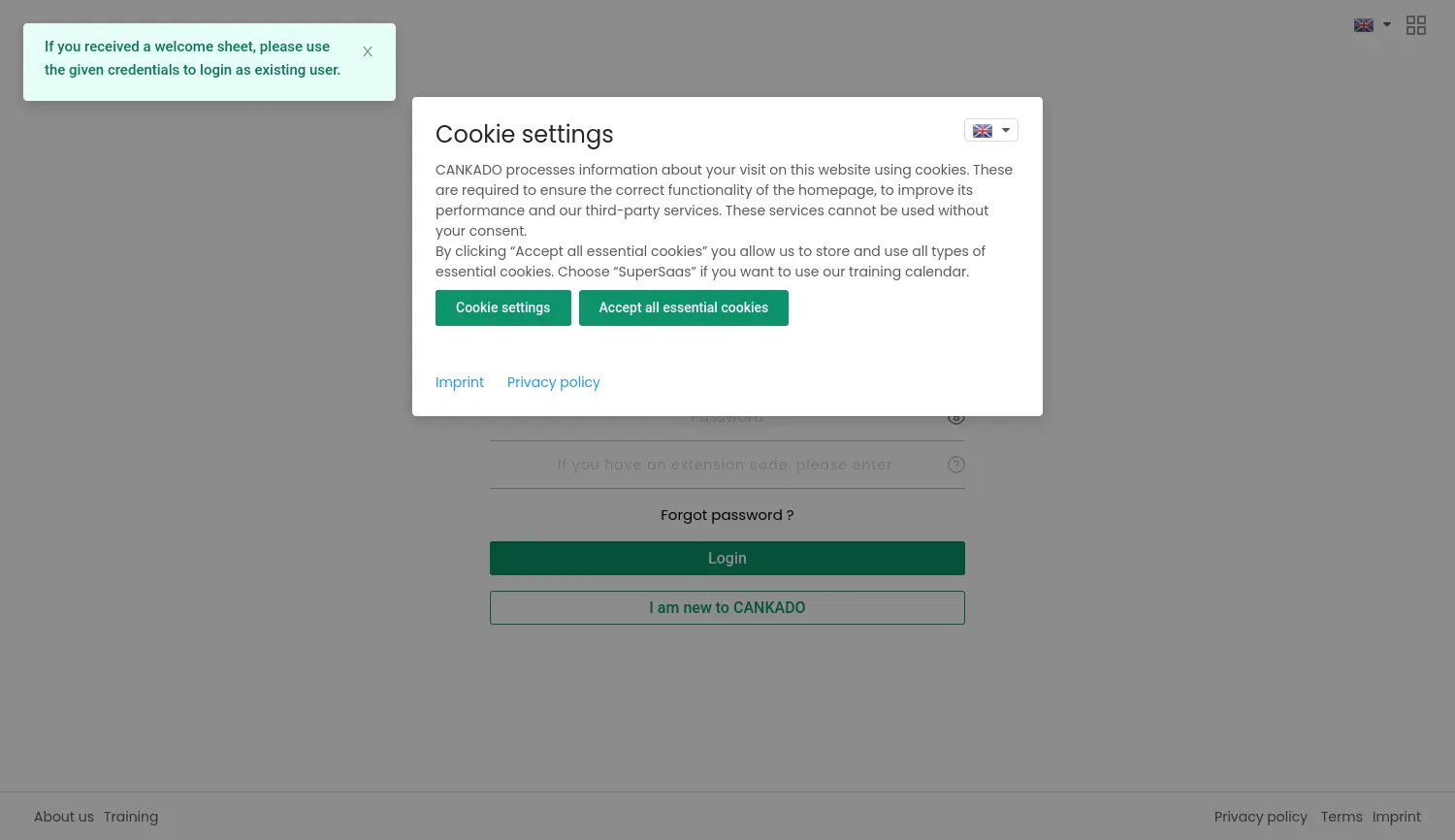Open the Privacy policy footer link
The image size is (1455, 840).
pos(1260,817)
